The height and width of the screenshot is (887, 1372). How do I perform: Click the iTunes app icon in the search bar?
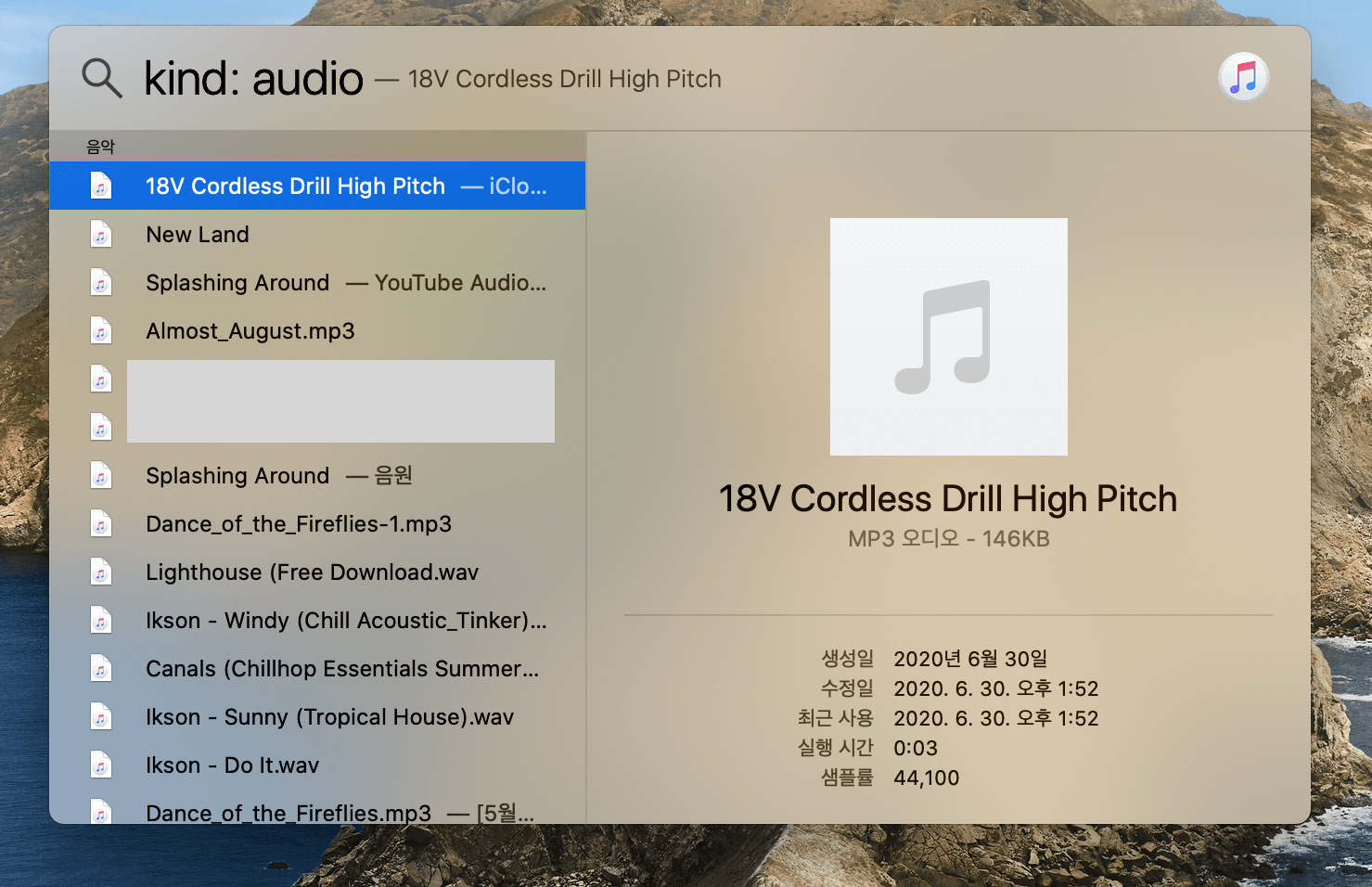(x=1243, y=77)
